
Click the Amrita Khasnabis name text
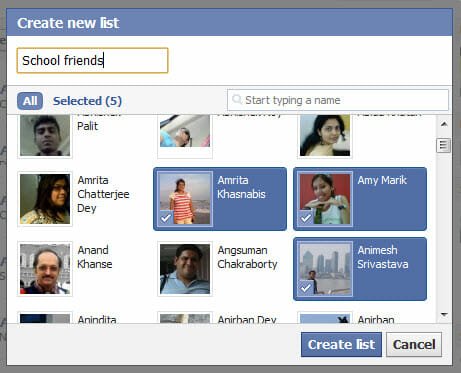coord(241,187)
